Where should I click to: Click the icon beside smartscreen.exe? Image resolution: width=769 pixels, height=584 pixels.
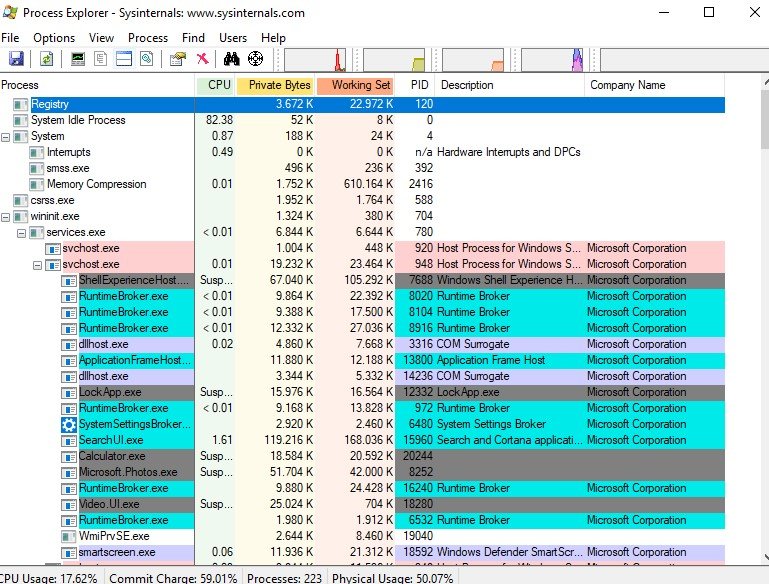69,553
